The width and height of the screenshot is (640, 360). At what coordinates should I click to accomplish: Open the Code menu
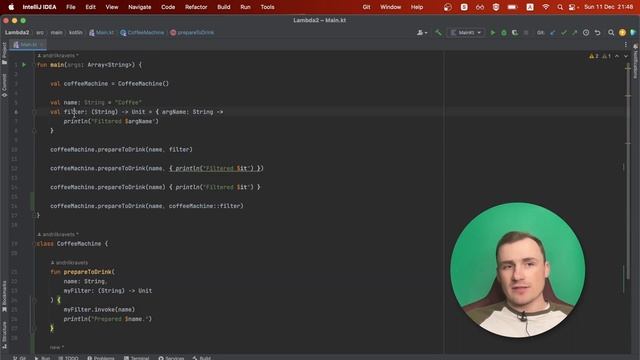(x=168, y=7)
